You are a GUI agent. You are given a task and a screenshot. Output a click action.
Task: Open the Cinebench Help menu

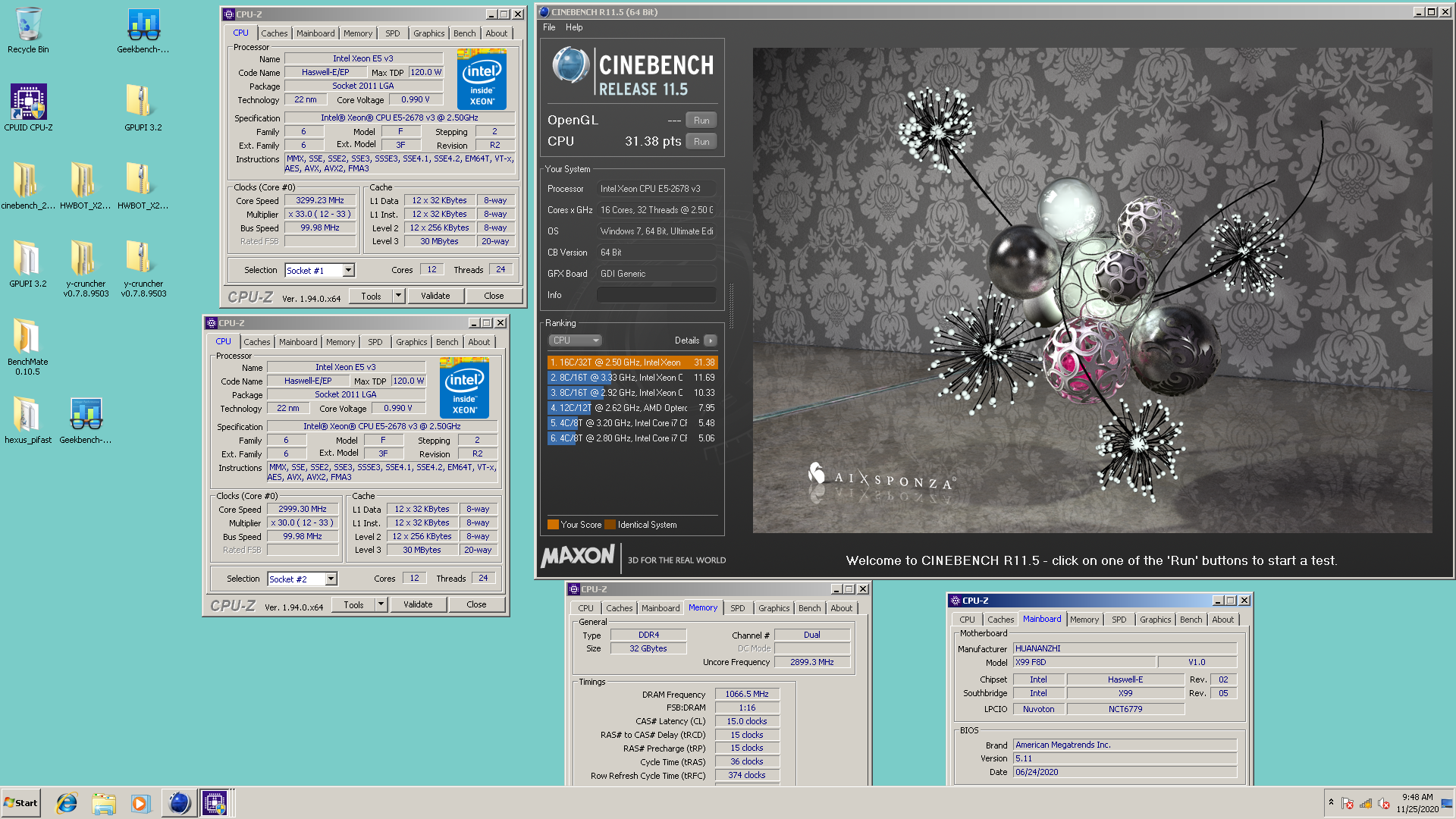pyautogui.click(x=574, y=27)
